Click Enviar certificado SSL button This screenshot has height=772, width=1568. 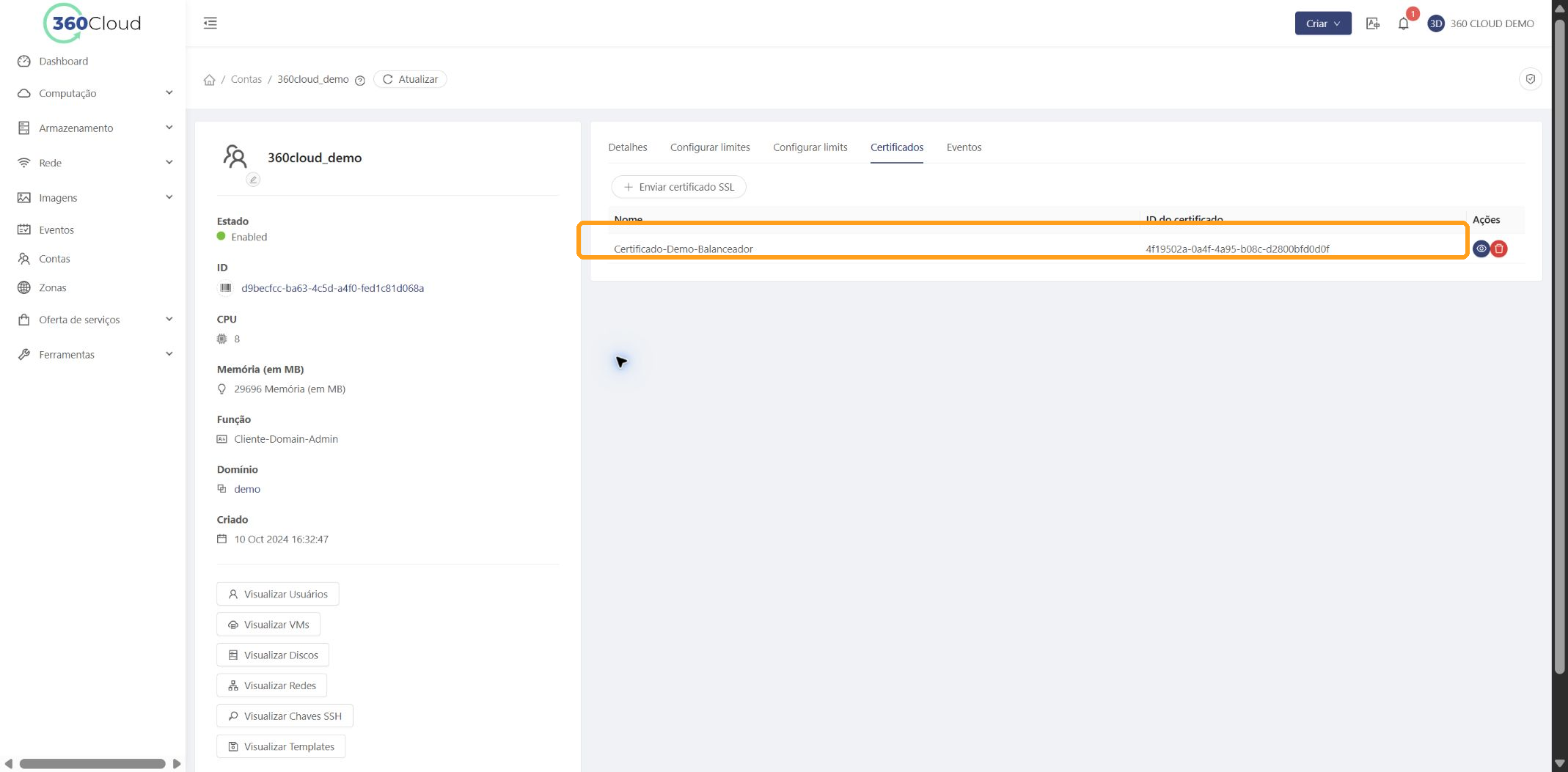pyautogui.click(x=678, y=187)
